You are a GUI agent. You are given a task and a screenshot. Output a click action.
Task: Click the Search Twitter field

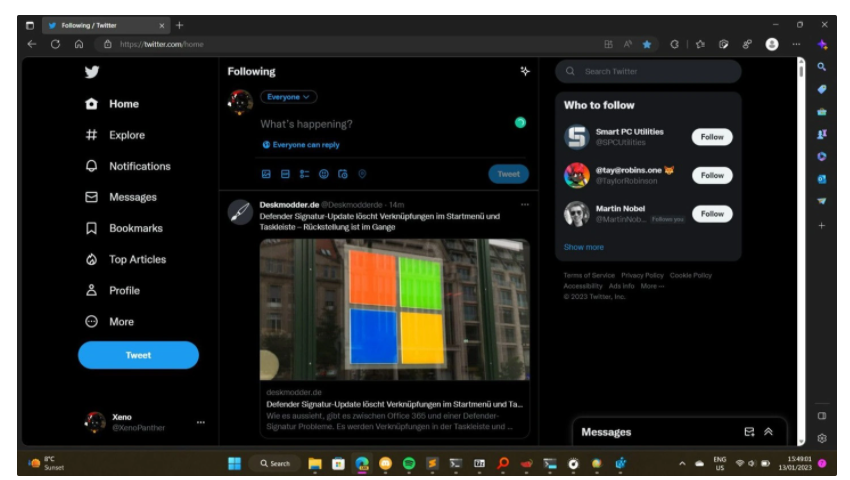(x=648, y=71)
